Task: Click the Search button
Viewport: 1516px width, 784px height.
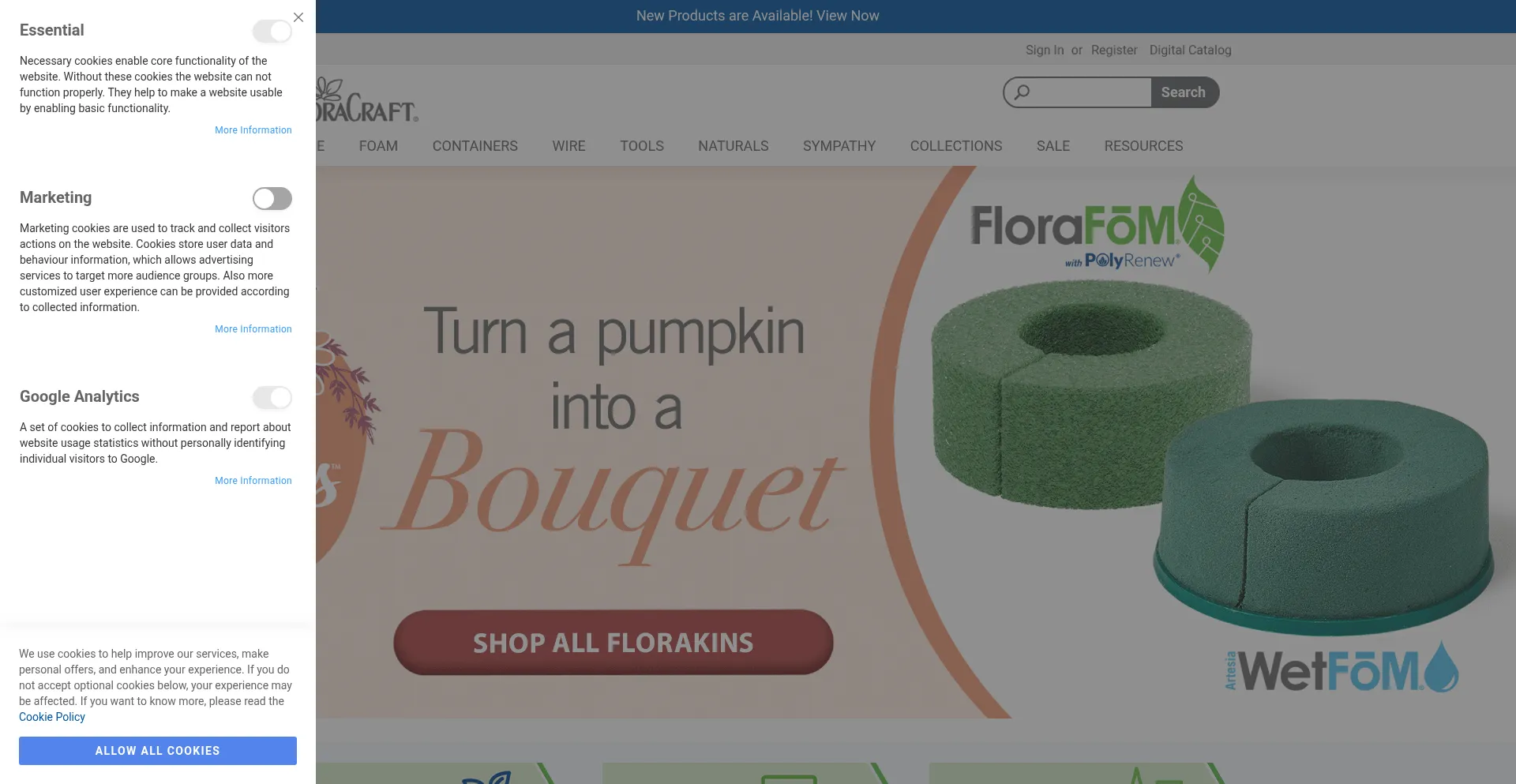Action: pos(1184,92)
